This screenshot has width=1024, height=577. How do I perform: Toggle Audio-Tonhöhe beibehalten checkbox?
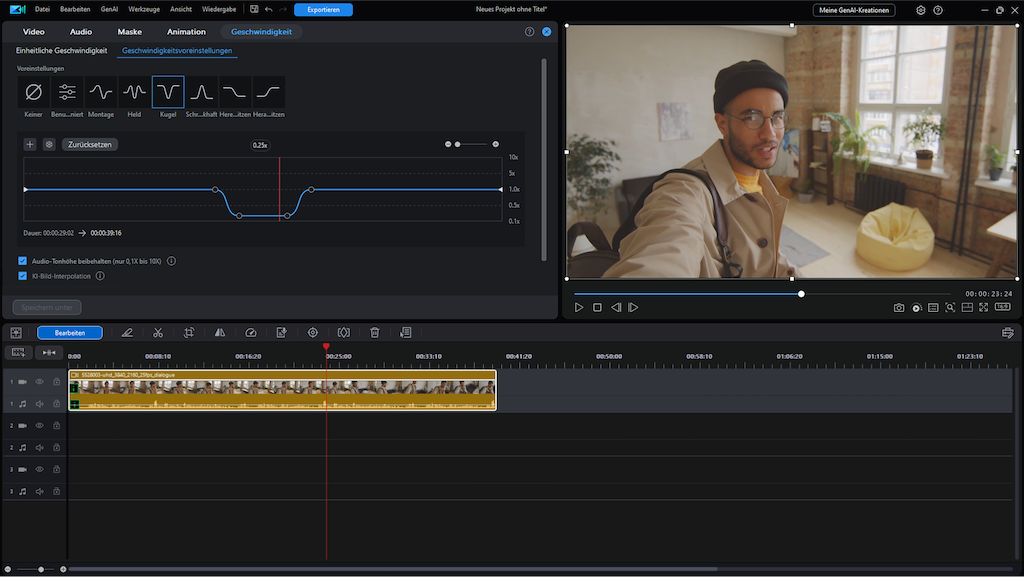pyautogui.click(x=23, y=261)
